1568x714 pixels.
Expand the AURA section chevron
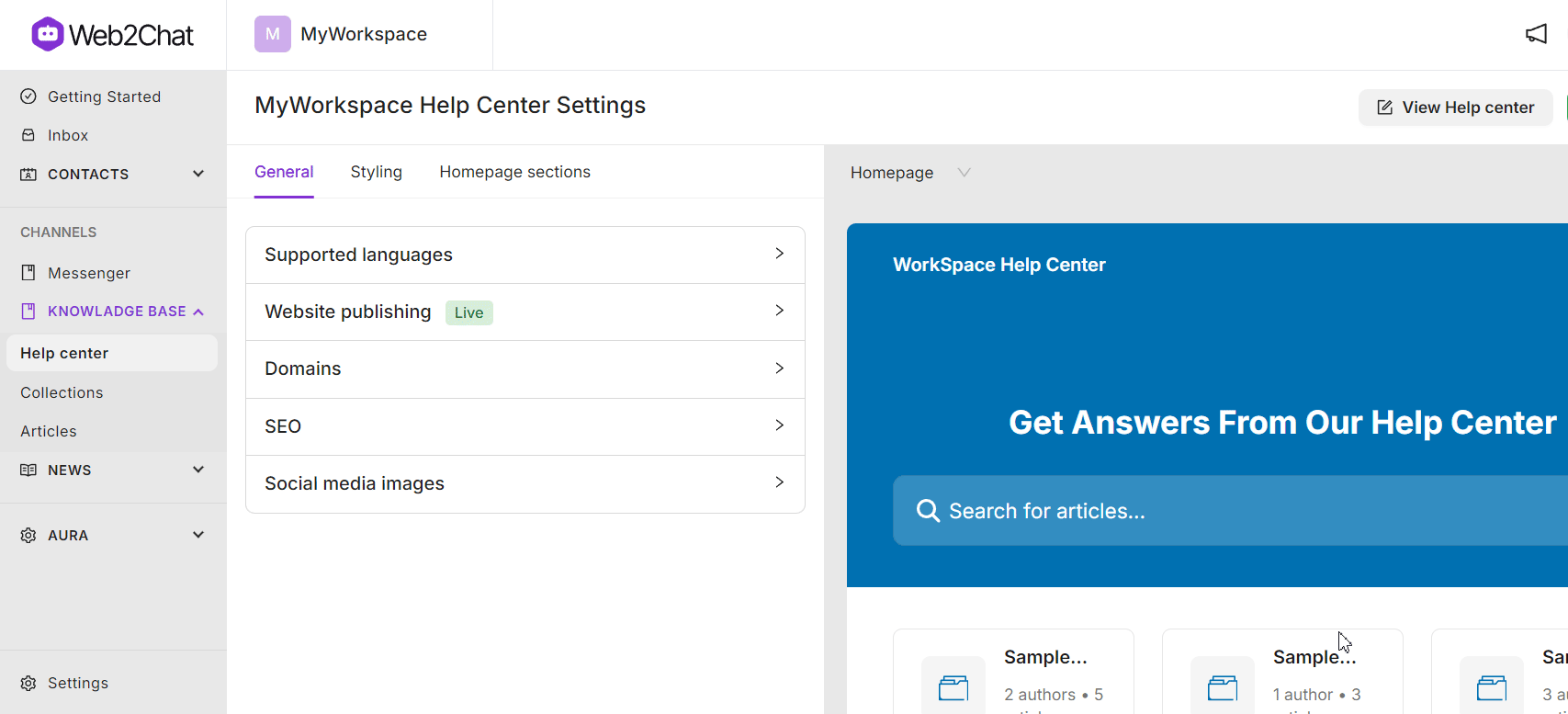pos(198,535)
